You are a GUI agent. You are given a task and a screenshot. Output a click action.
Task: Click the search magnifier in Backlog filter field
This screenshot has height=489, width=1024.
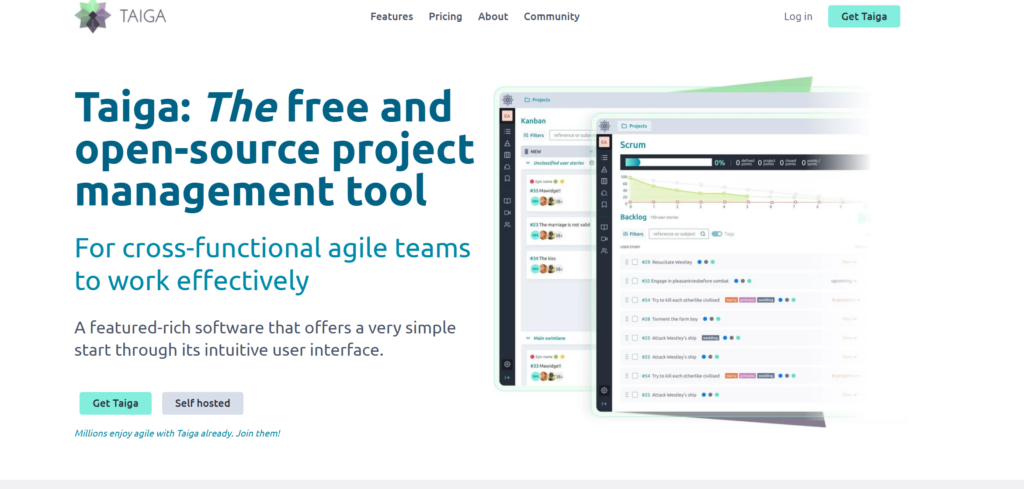pos(703,234)
